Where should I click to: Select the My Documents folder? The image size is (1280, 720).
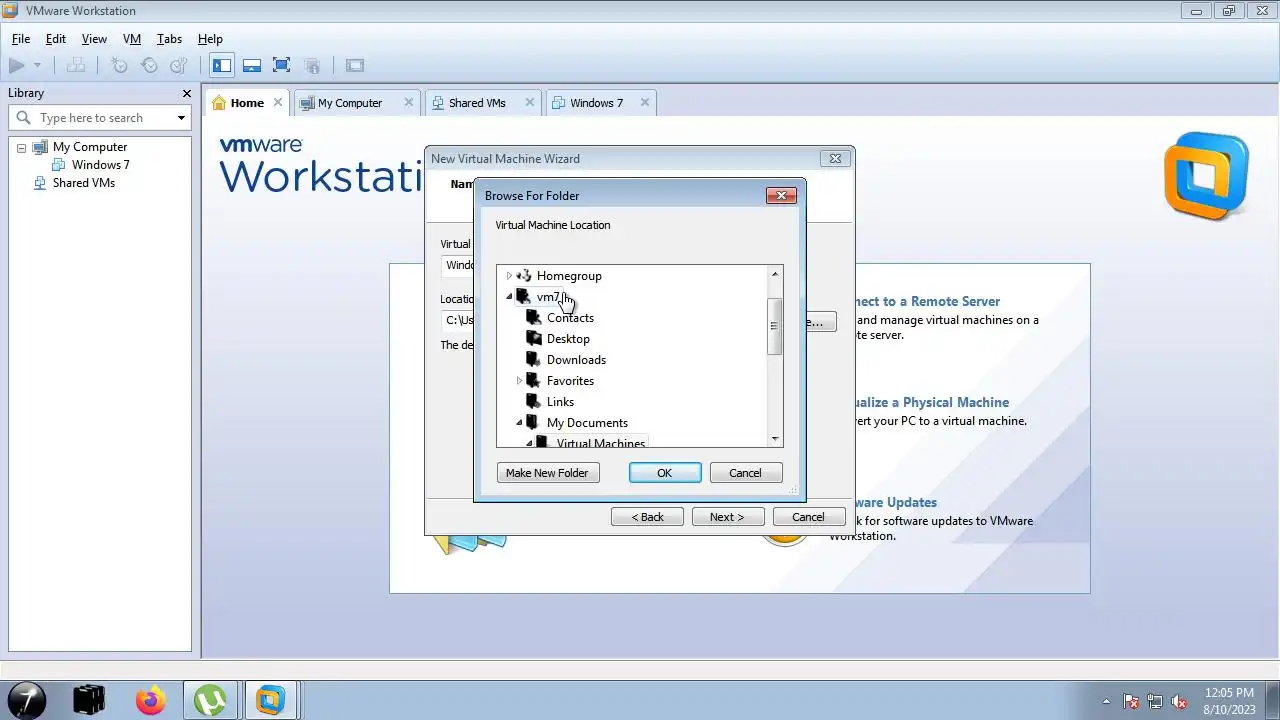587,423
